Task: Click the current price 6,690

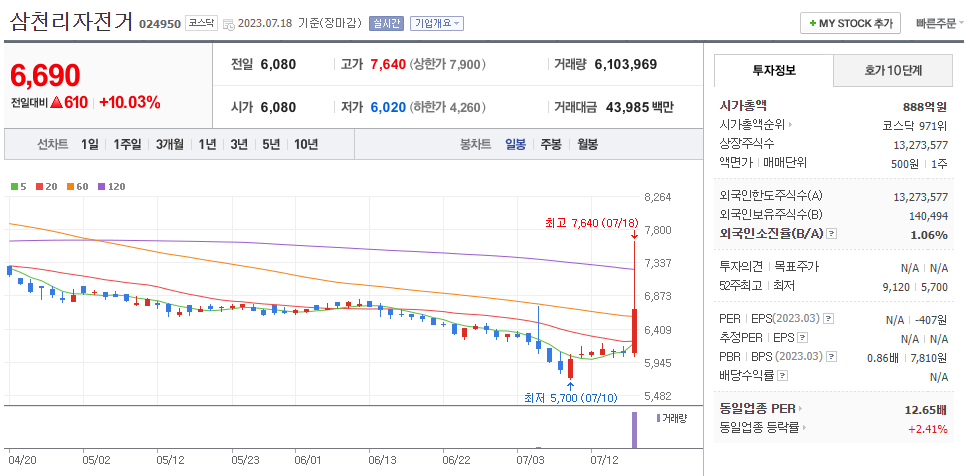Action: tap(45, 76)
